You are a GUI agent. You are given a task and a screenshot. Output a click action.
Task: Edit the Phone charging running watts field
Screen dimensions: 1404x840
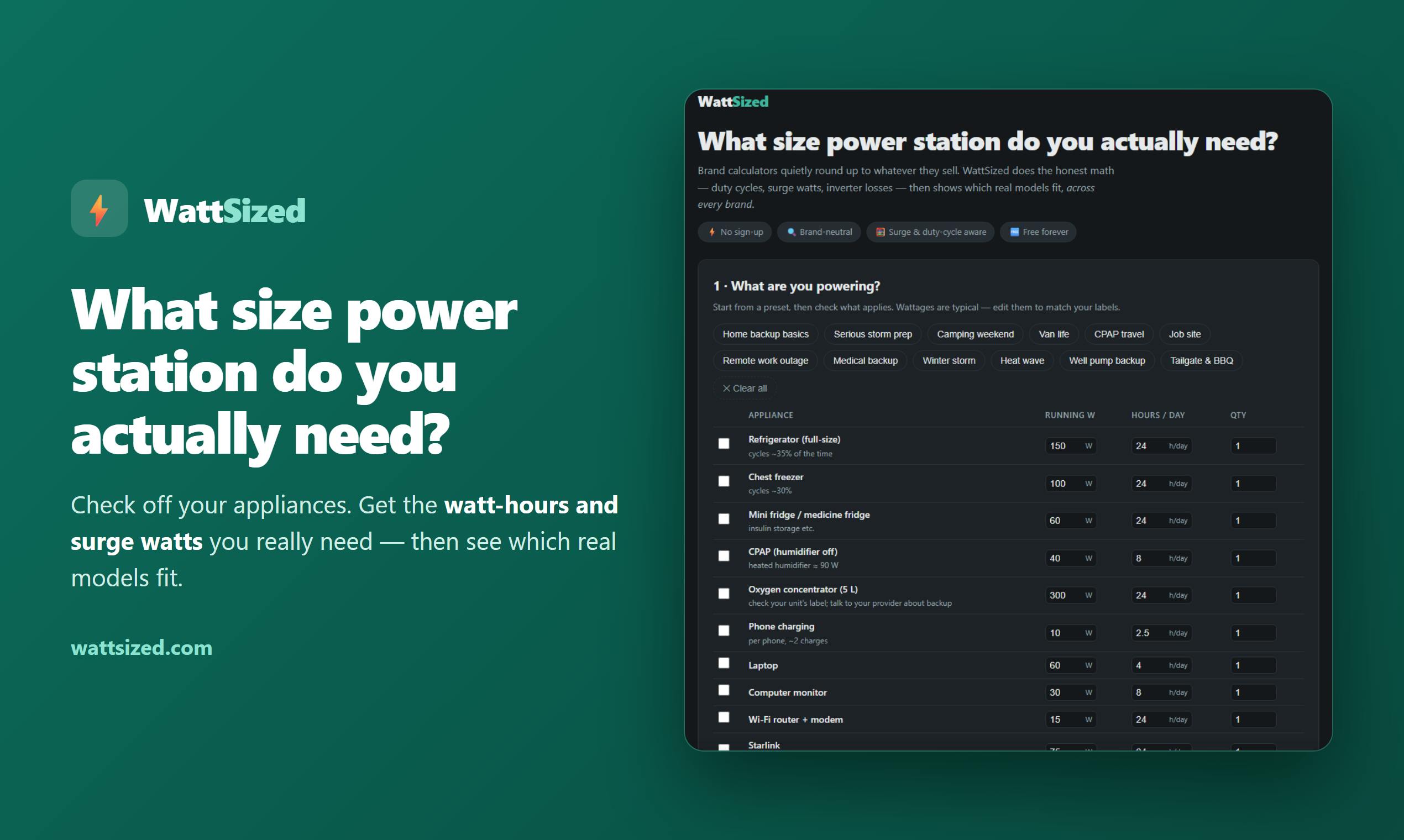(x=1070, y=633)
